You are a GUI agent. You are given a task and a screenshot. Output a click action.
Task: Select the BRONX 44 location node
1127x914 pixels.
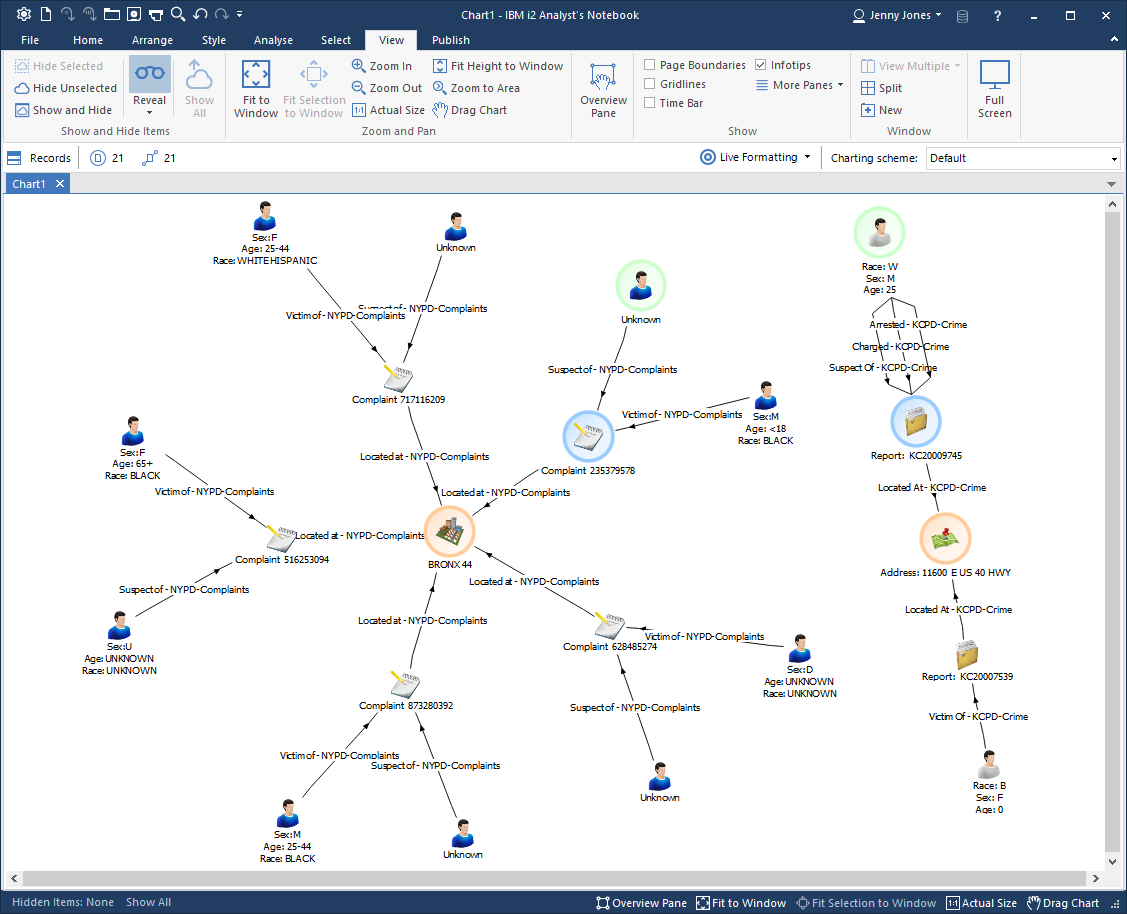(449, 531)
